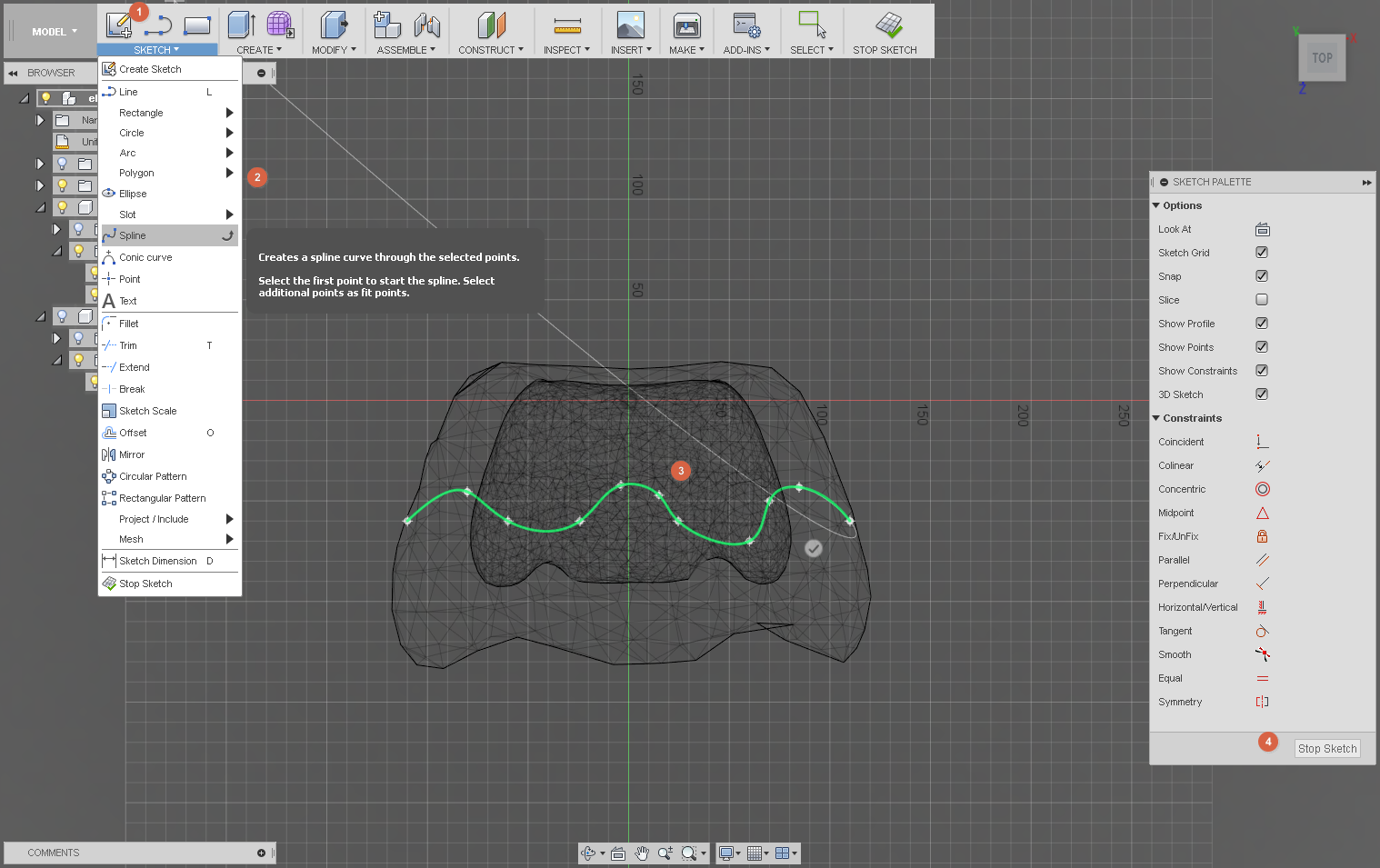Click the Make 3D print icon
Viewport: 1380px width, 868px height.
[x=687, y=25]
